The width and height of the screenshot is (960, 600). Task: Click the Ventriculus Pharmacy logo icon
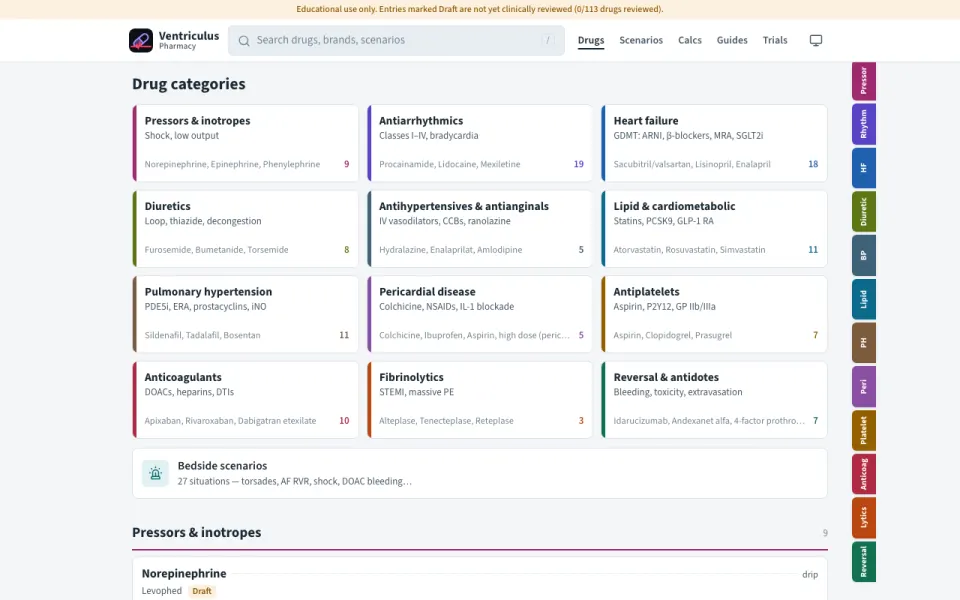[141, 40]
